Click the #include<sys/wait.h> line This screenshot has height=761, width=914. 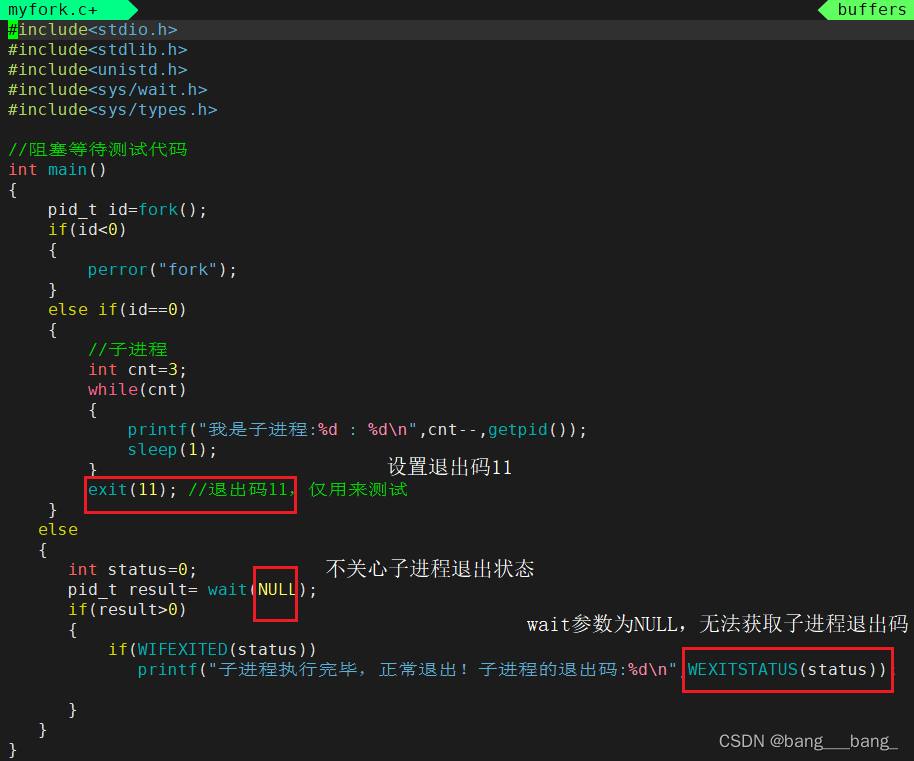(108, 90)
